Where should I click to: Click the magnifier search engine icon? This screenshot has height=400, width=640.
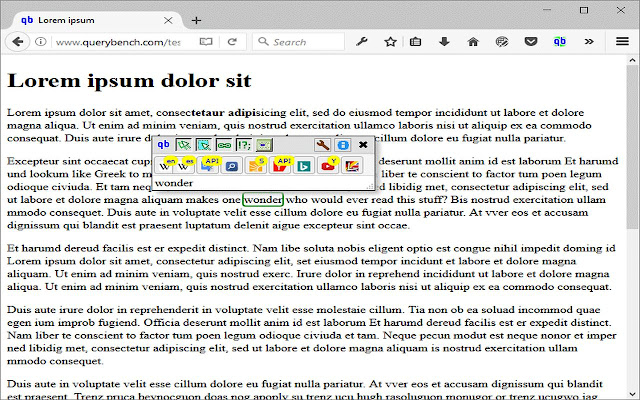click(x=232, y=165)
